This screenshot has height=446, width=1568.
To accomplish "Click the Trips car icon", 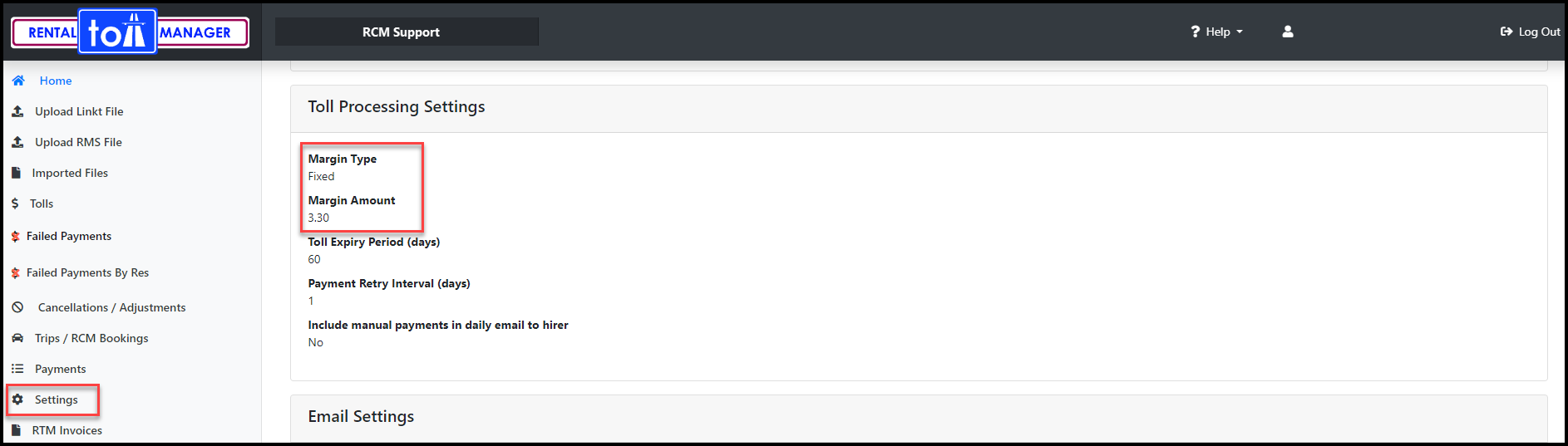I will pyautogui.click(x=17, y=338).
